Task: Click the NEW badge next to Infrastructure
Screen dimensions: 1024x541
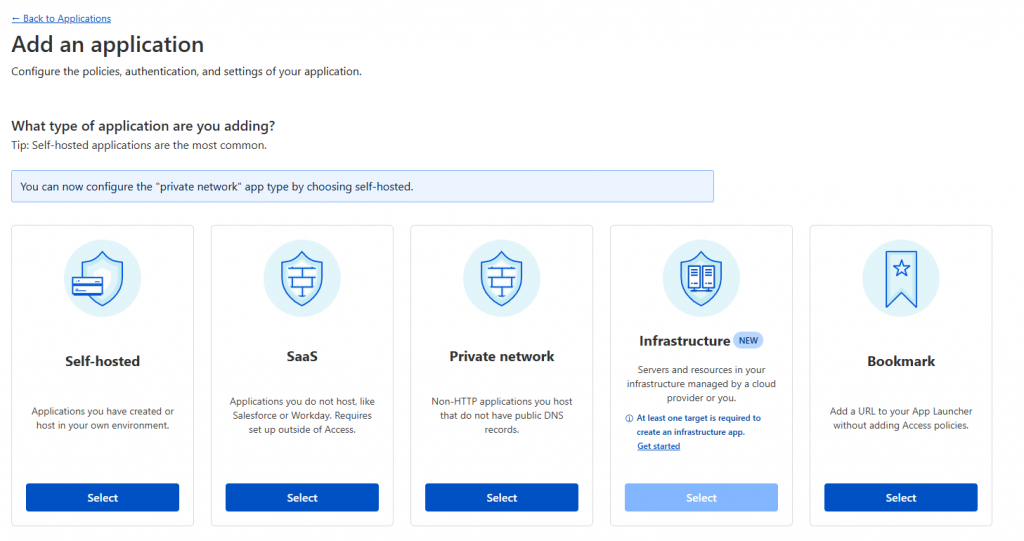Action: click(x=748, y=340)
